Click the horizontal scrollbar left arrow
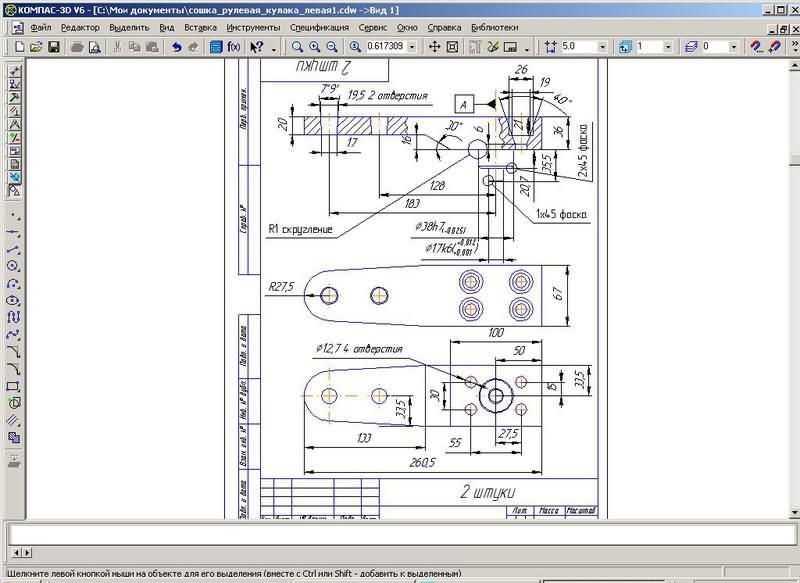 point(16,552)
